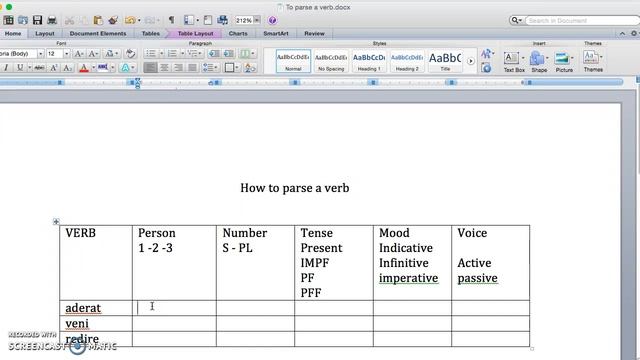
Task: Switch to the Layout tab
Action: 44,33
